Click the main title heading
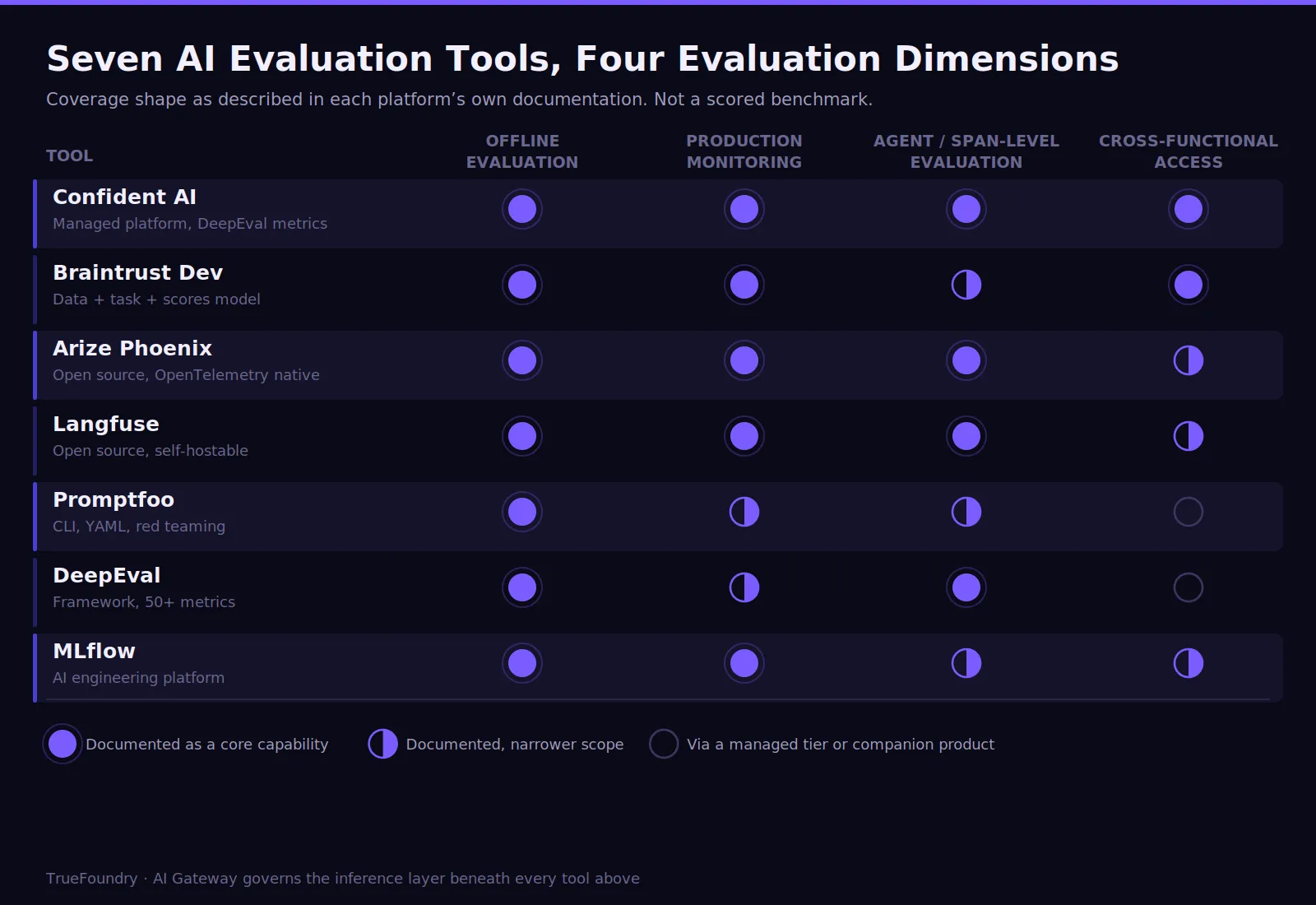 582,58
